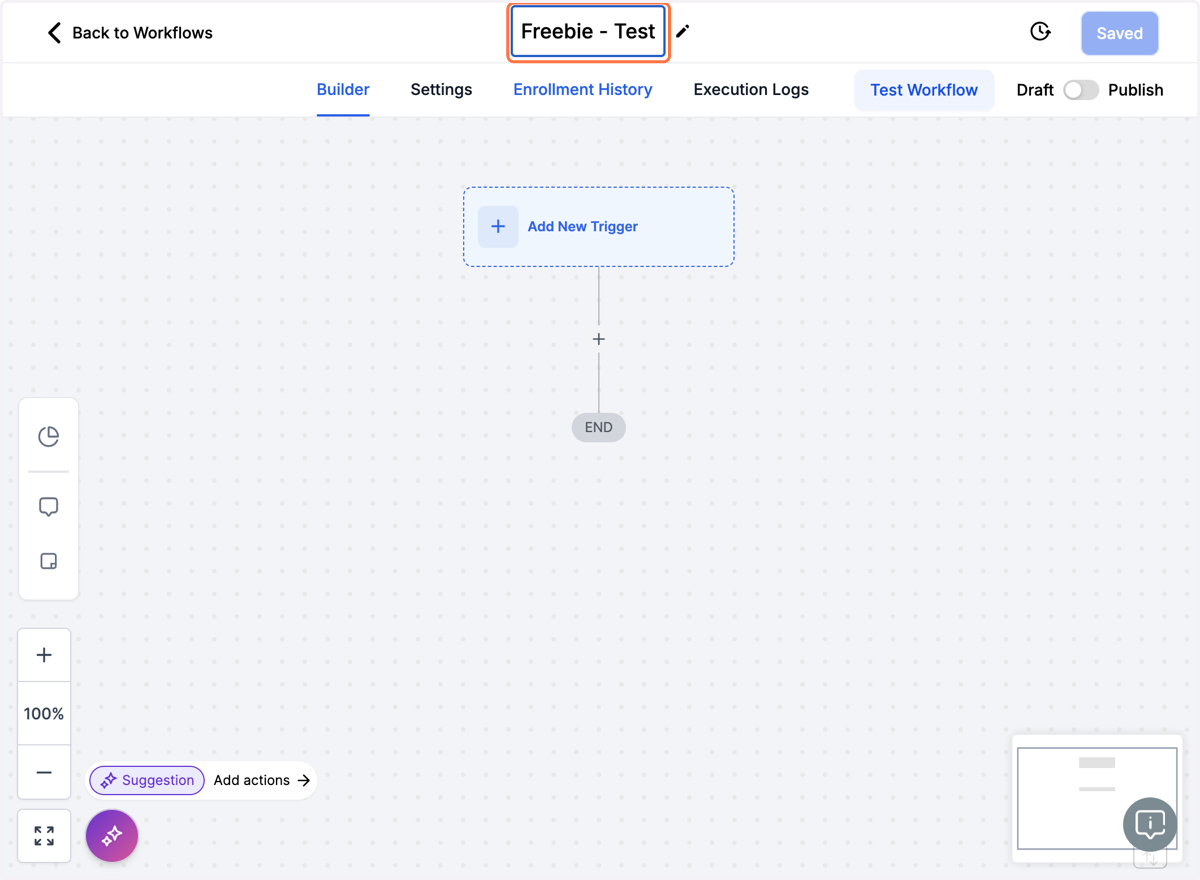Zoom in with the plus button
The image size is (1200, 880).
[44, 655]
